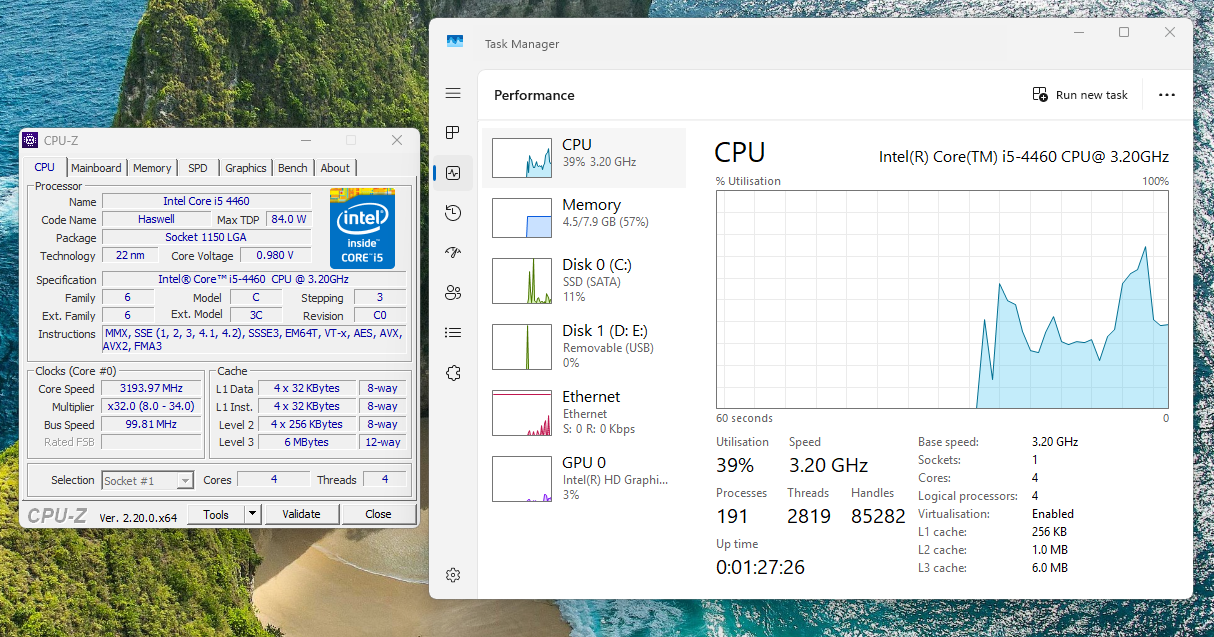This screenshot has height=637, width=1214.
Task: Switch to the Graphics tab in CPU-Z
Action: [246, 168]
